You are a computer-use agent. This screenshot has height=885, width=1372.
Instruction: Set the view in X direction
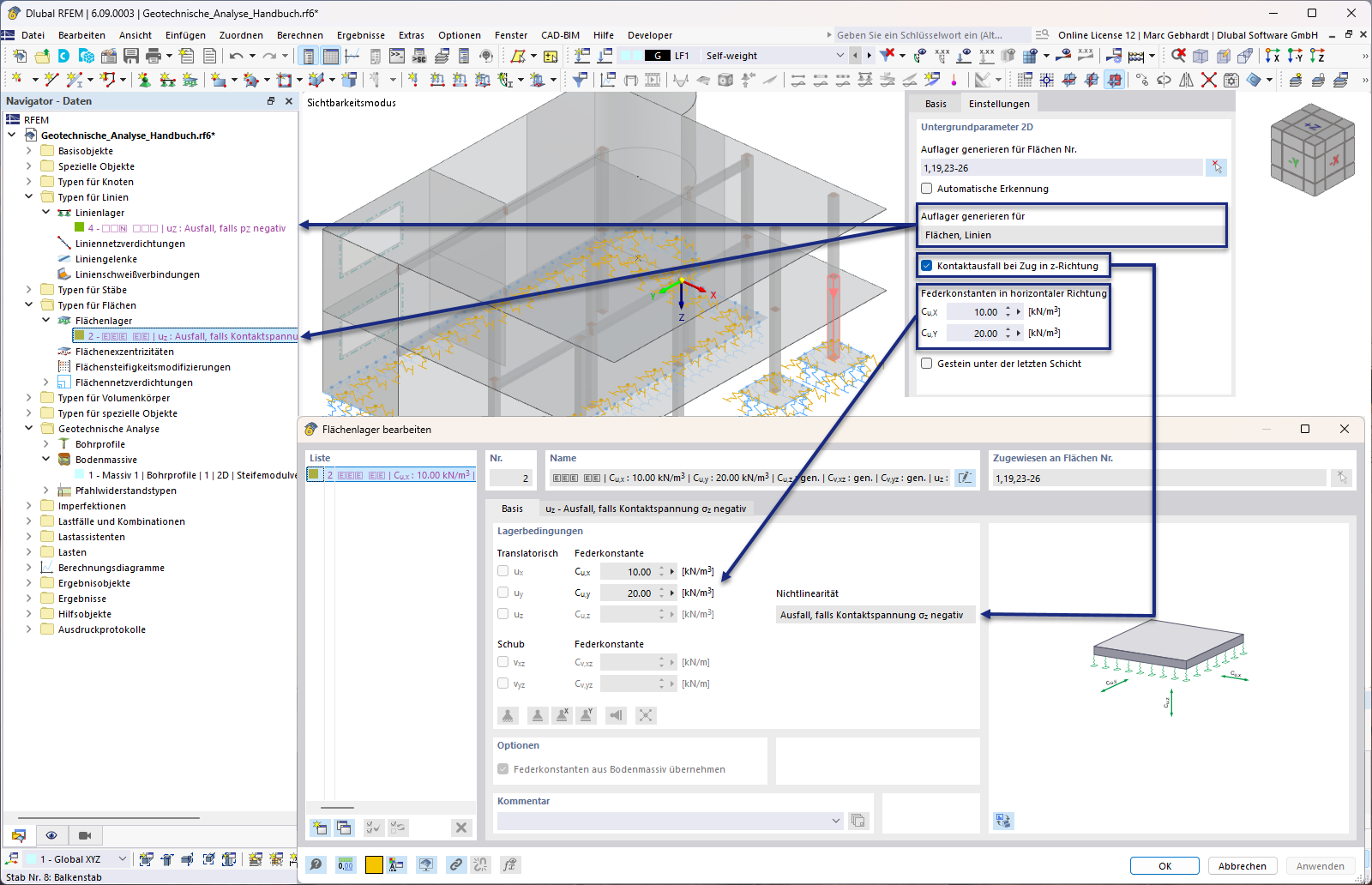click(1273, 56)
